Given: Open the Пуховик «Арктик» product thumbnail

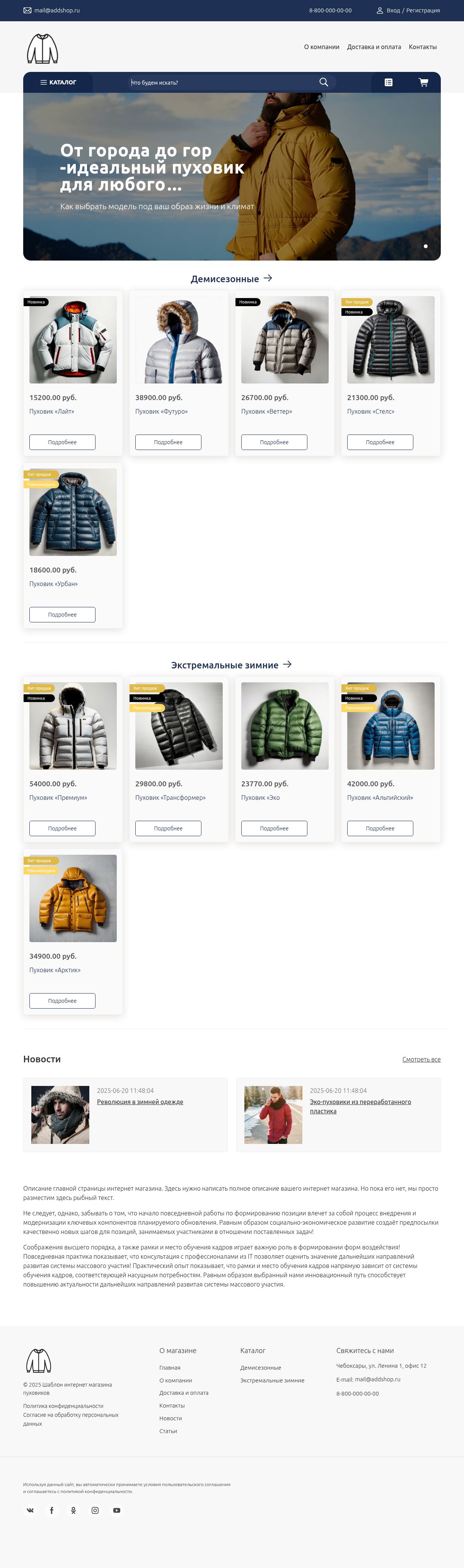Looking at the screenshot, I should [x=73, y=898].
